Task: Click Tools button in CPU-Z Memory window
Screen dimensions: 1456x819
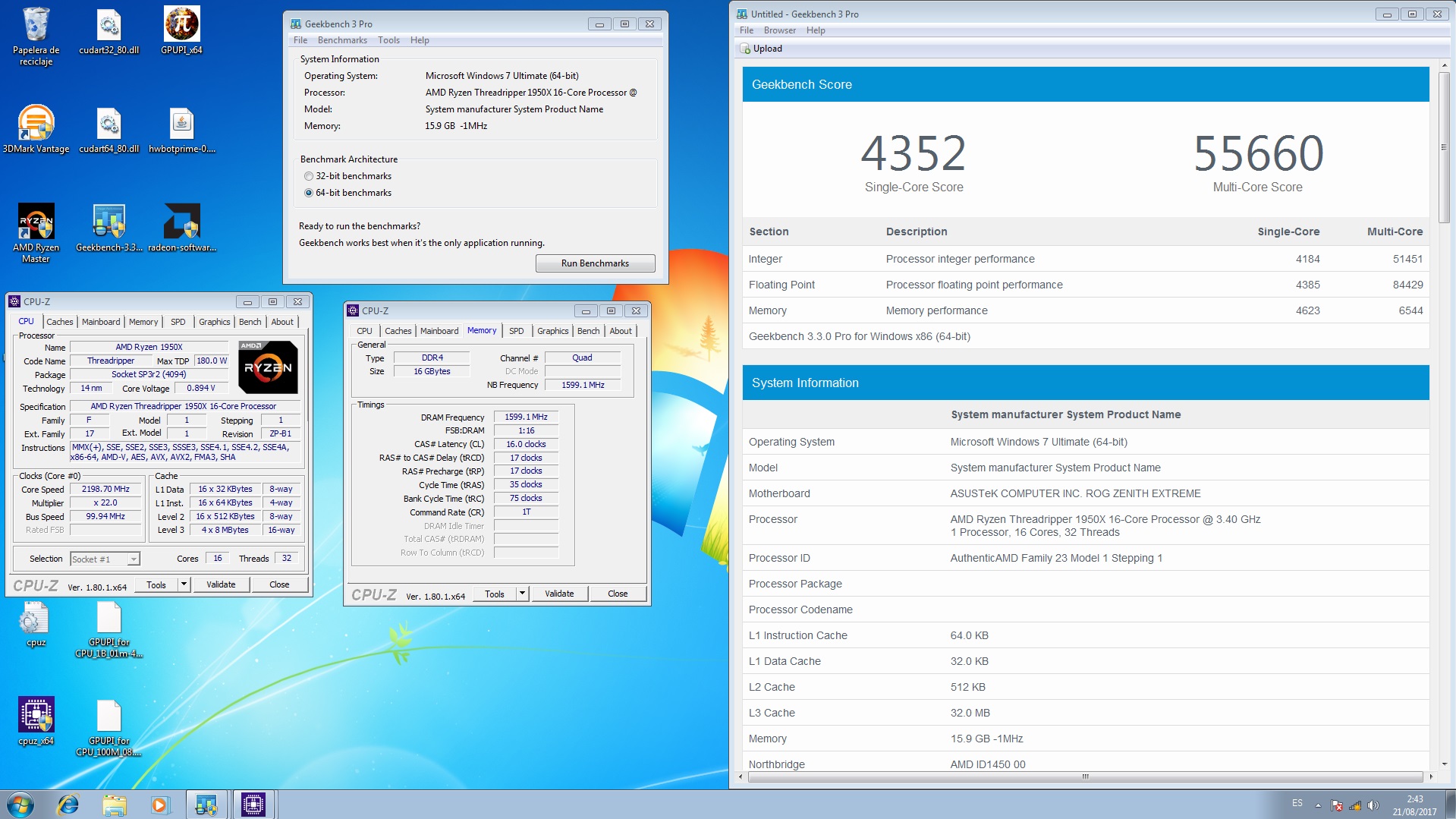Action: pos(495,594)
